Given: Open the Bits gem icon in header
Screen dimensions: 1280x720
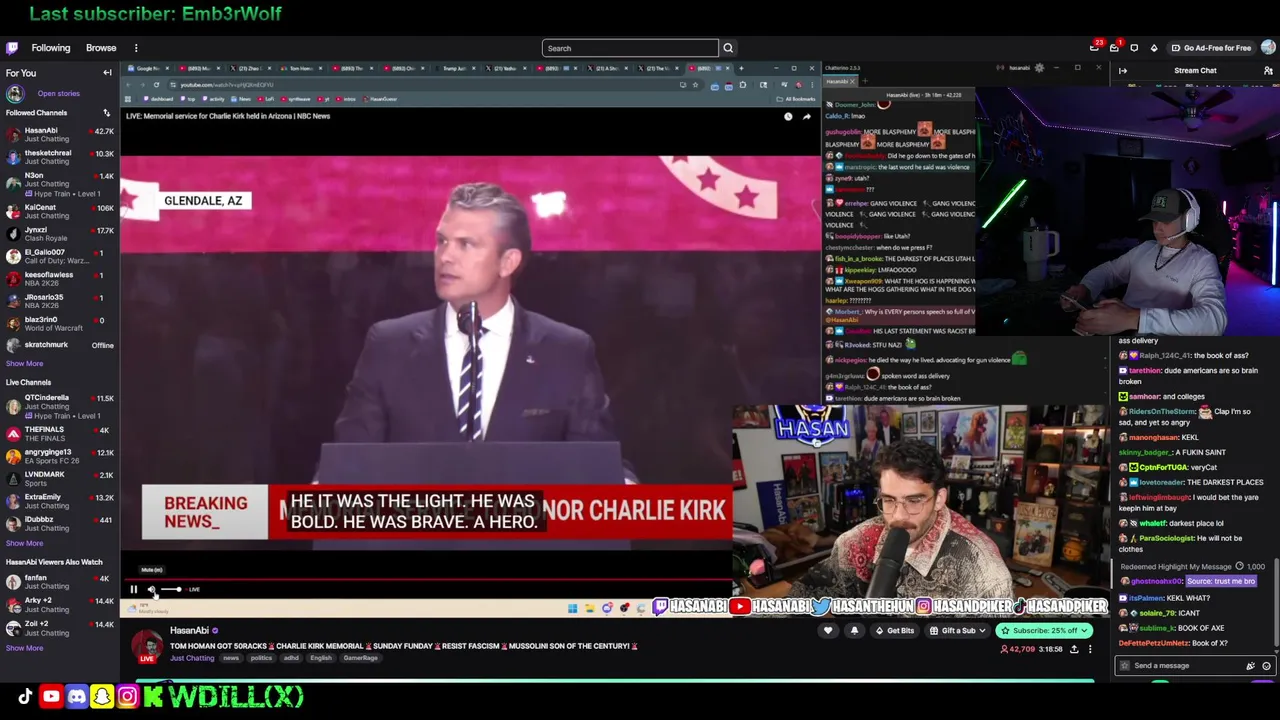Looking at the screenshot, I should coord(1154,48).
